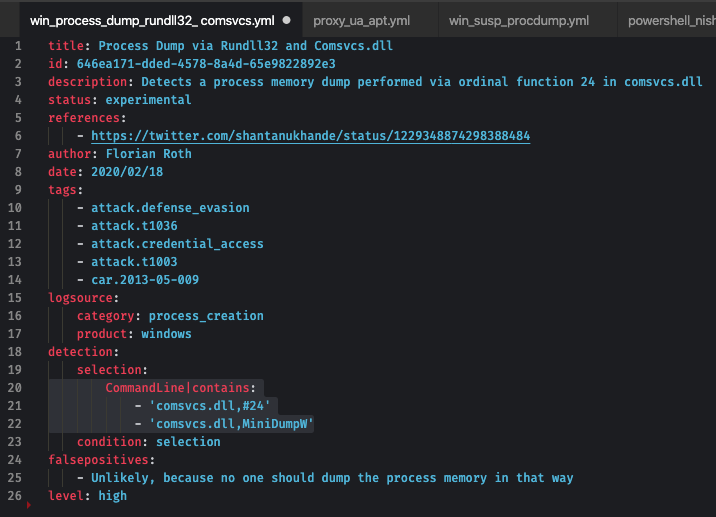Image resolution: width=716 pixels, height=517 pixels.
Task: Click the text 'Process Dump via Rundll32 and Comsvcs.dll'
Action: click(x=246, y=46)
